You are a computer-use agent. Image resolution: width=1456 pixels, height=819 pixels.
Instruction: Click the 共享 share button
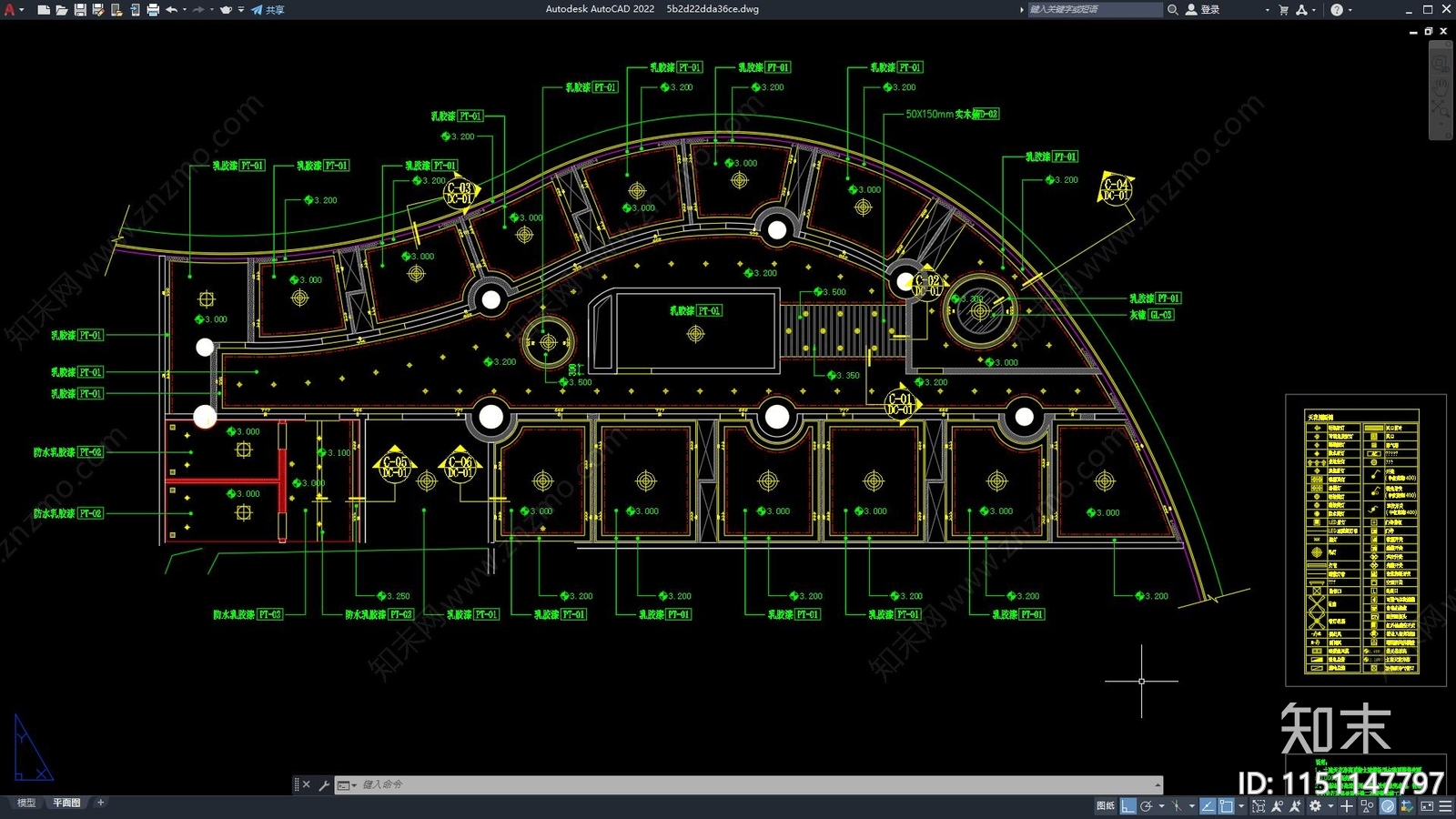point(268,10)
